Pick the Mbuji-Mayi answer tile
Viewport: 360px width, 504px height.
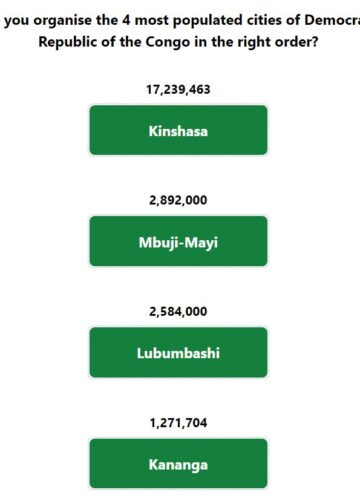click(178, 241)
